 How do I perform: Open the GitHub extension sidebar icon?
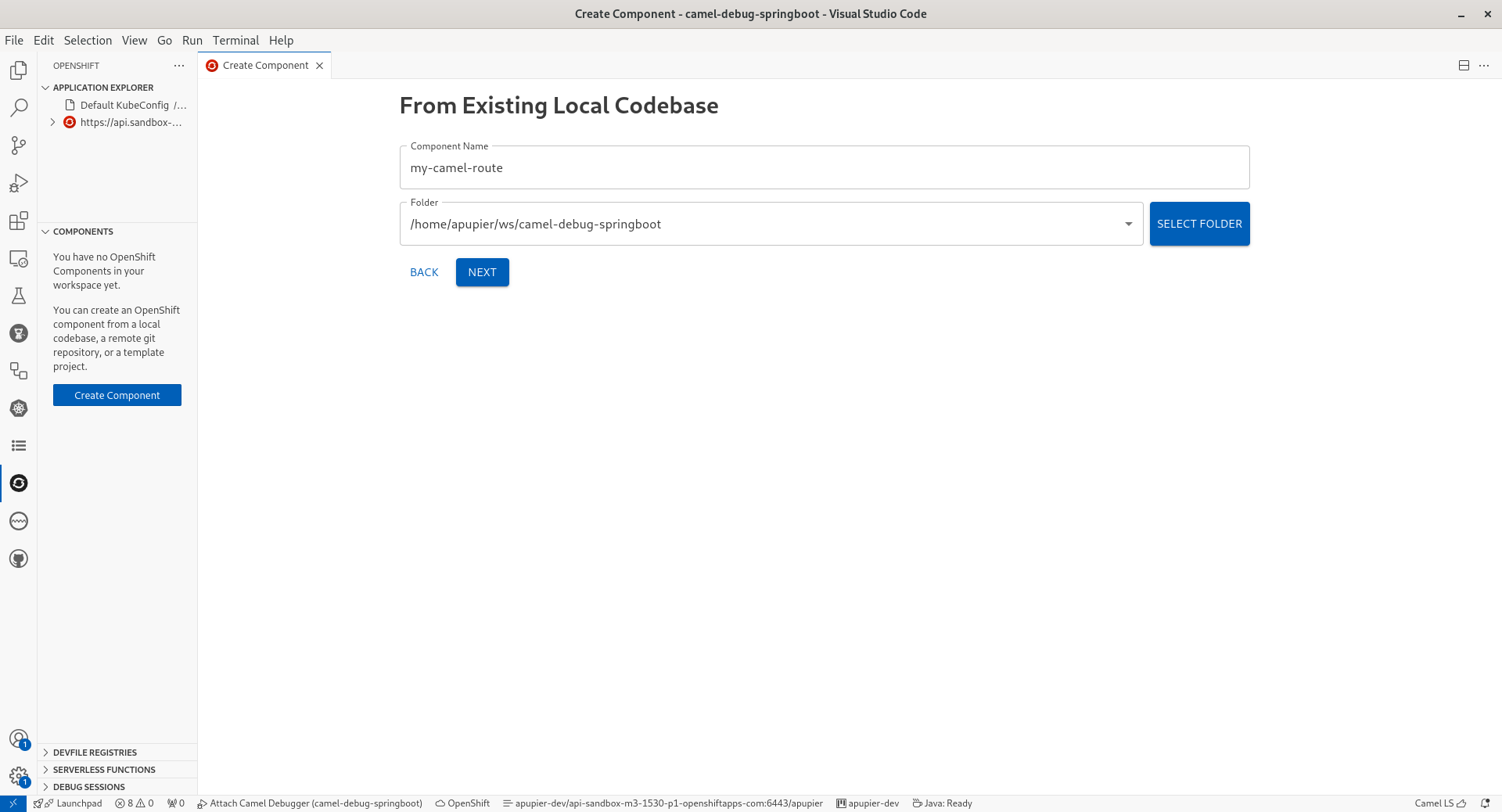[18, 559]
